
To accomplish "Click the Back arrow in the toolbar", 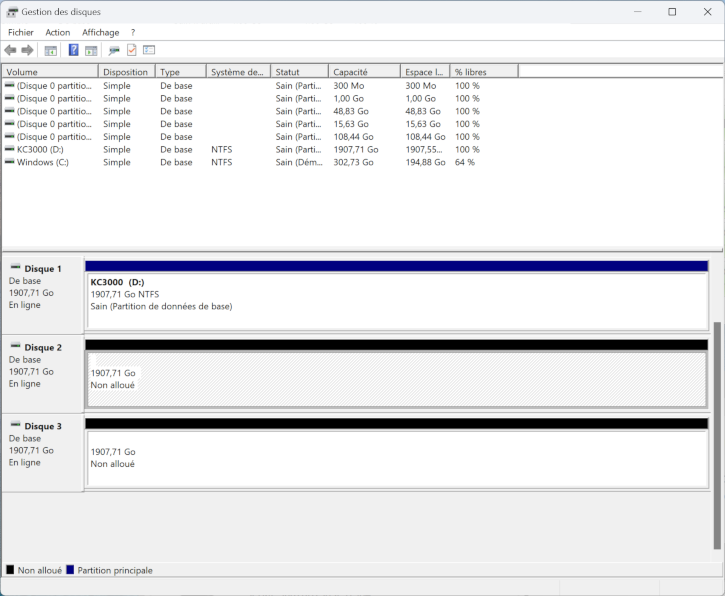I will tap(10, 50).
